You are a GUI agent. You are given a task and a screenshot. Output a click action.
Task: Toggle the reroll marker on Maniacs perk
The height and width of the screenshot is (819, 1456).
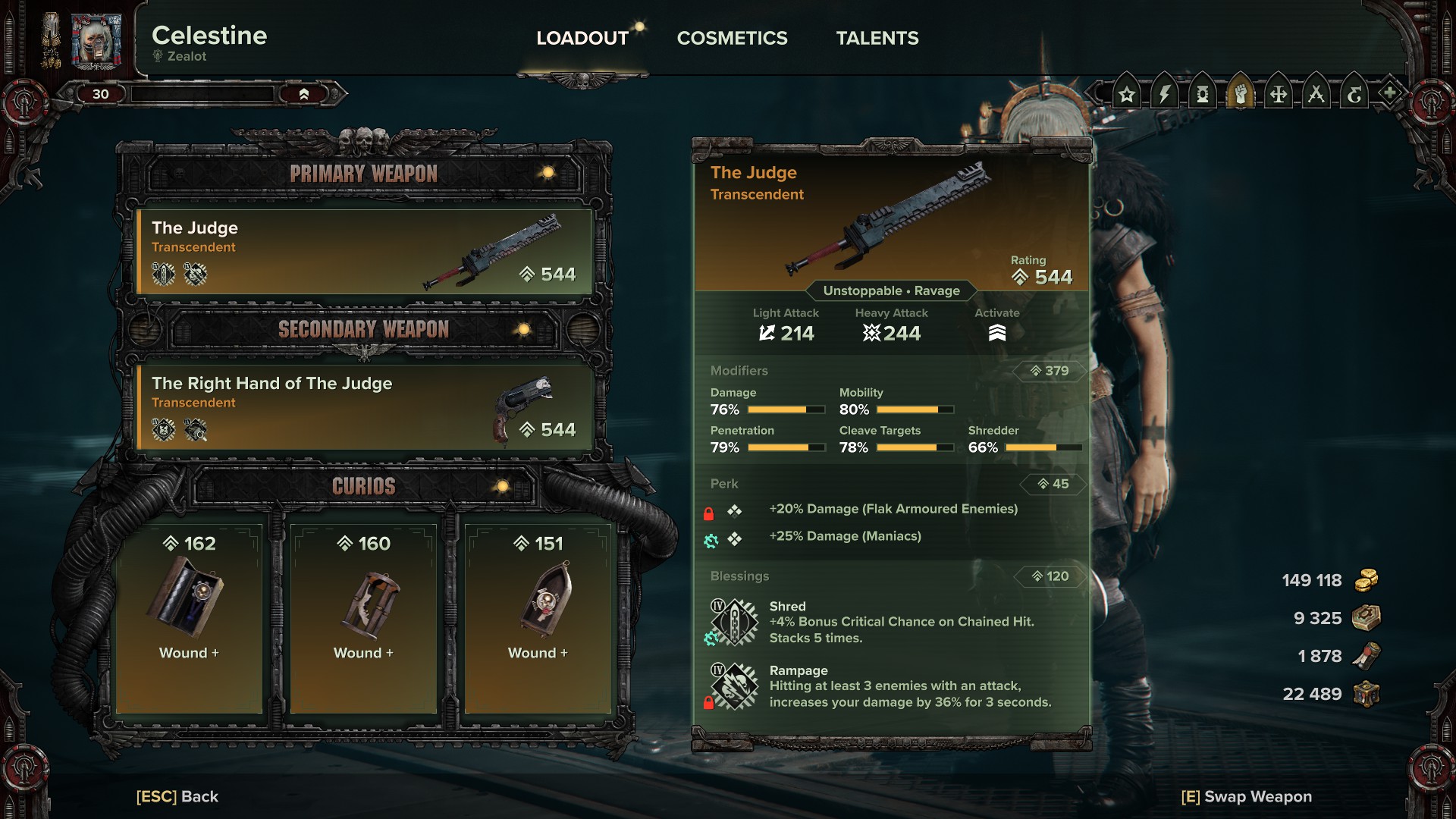(x=711, y=541)
